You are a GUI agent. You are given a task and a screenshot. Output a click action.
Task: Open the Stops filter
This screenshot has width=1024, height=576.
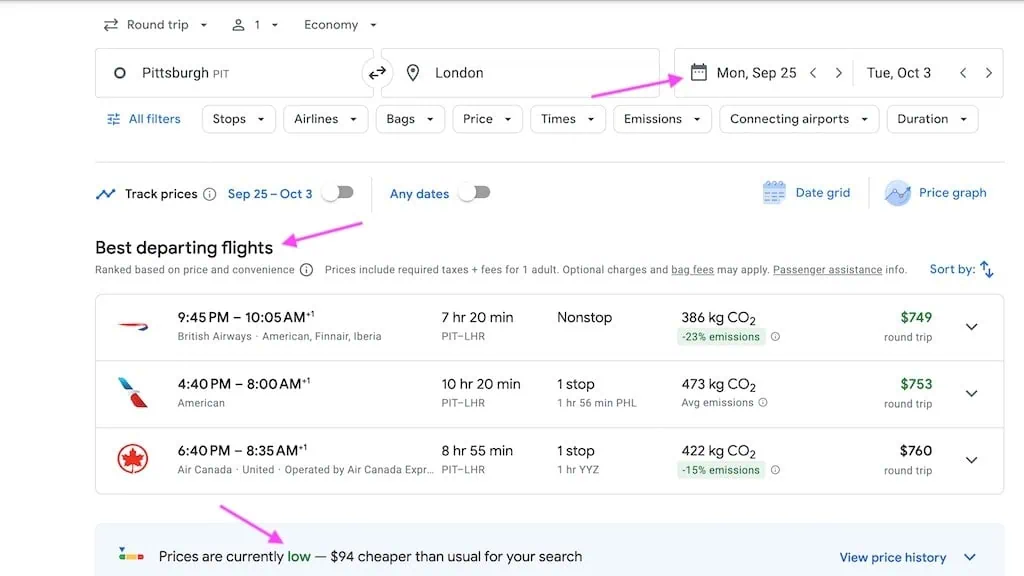click(238, 119)
